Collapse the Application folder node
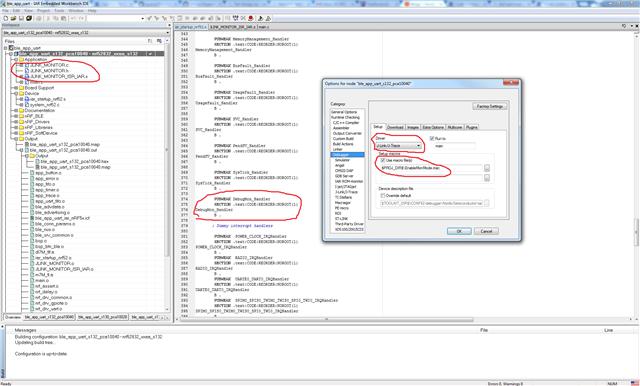The height and width of the screenshot is (386, 640). tap(16, 60)
